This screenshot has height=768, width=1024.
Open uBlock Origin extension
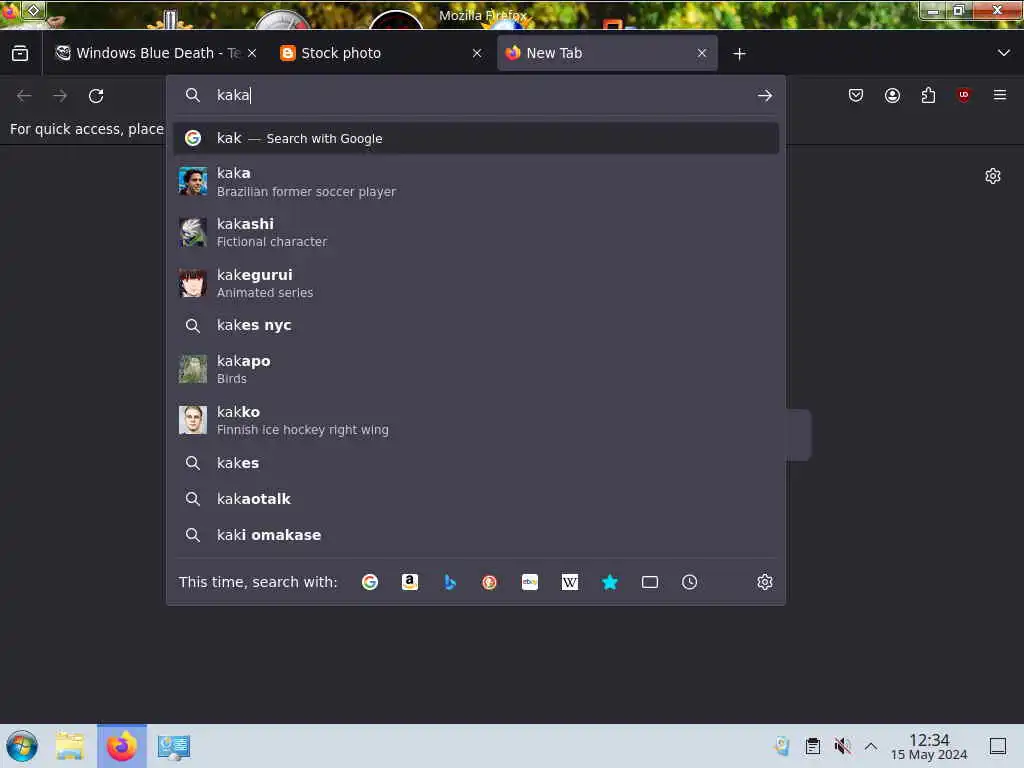click(x=963, y=96)
